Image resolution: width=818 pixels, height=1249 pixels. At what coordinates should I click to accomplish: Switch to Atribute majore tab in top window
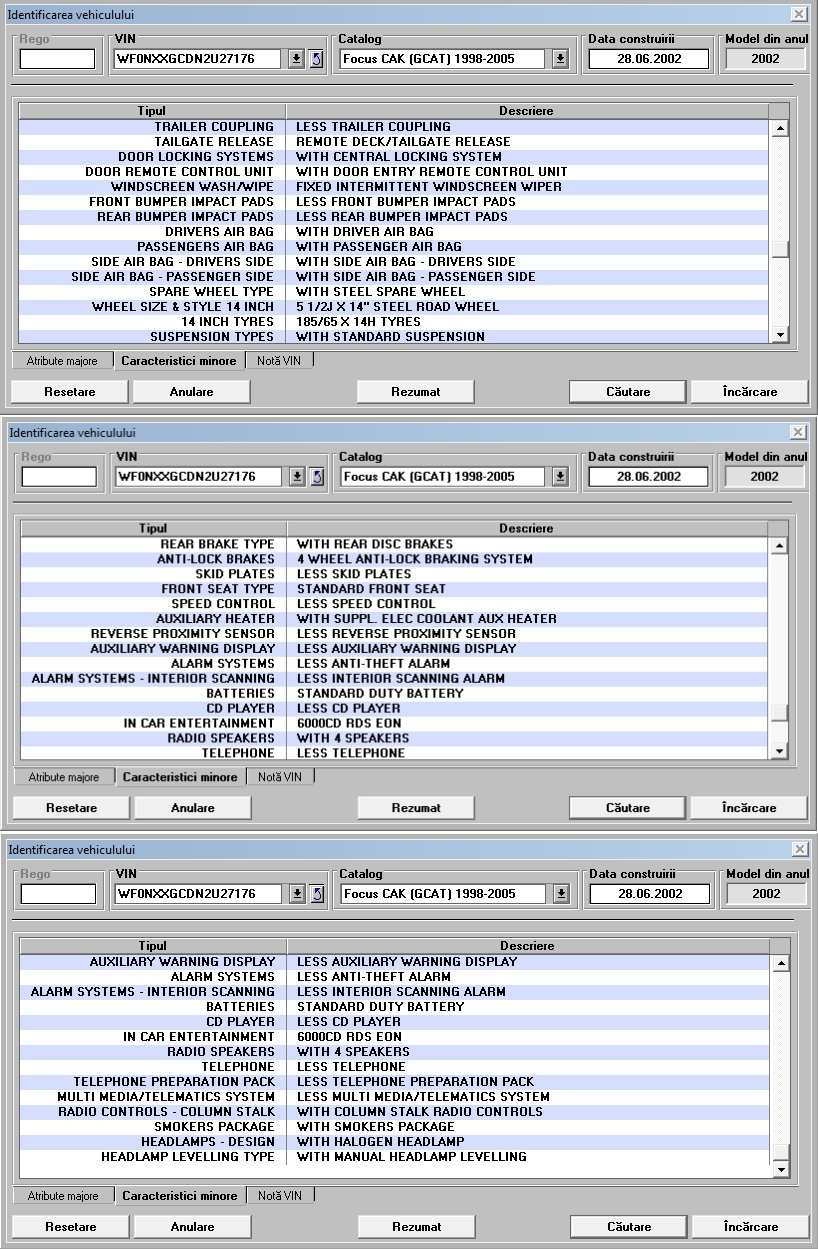(x=62, y=361)
